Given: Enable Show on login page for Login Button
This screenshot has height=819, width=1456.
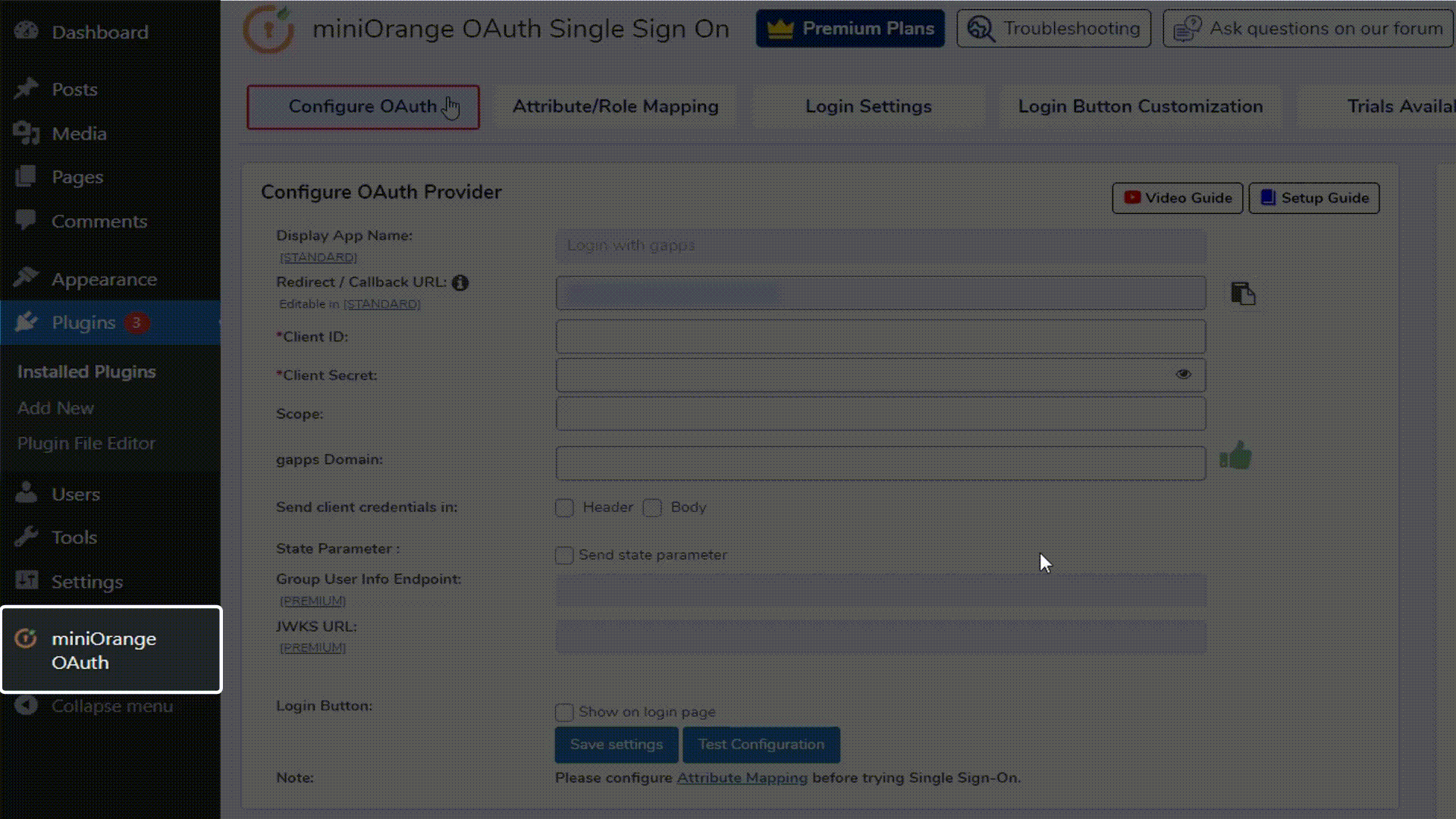Looking at the screenshot, I should coord(564,712).
